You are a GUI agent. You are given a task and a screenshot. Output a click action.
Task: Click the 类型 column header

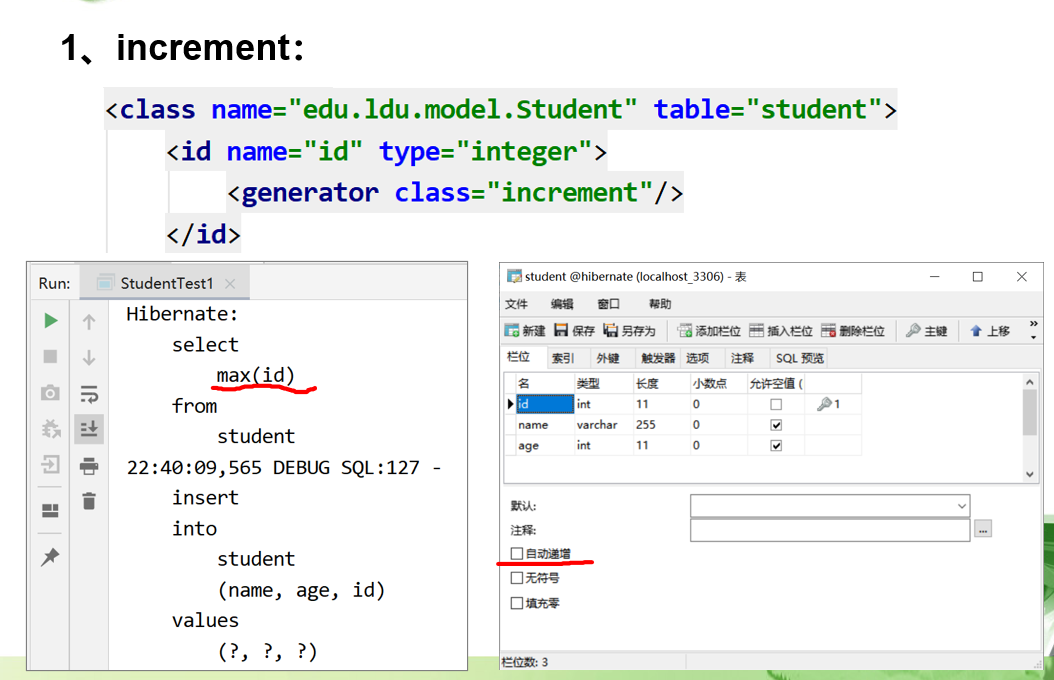pos(604,383)
